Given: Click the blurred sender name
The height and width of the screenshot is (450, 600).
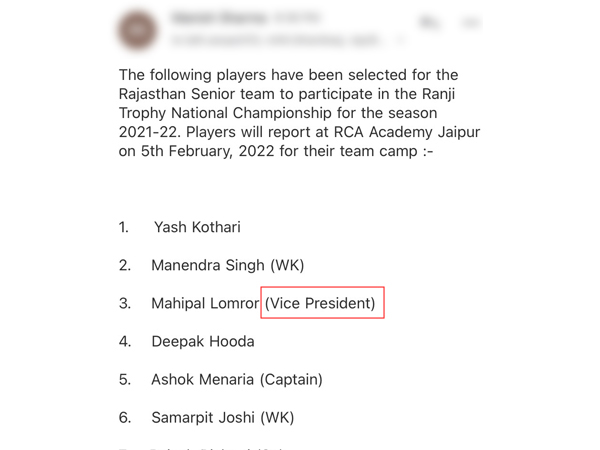Looking at the screenshot, I should [x=213, y=18].
